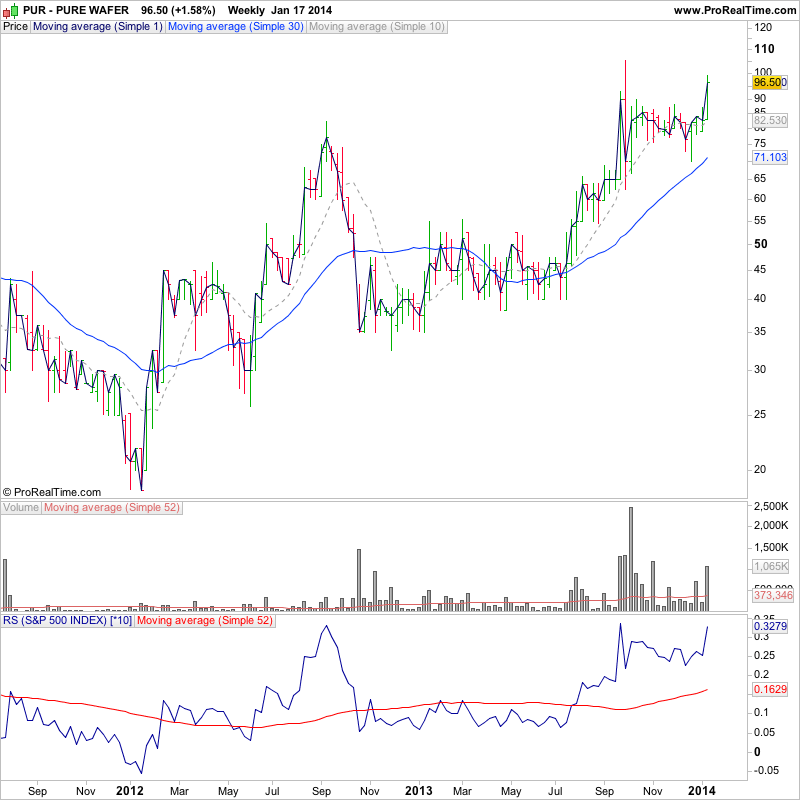
Task: Click the 20 price axis label
Action: [760, 469]
